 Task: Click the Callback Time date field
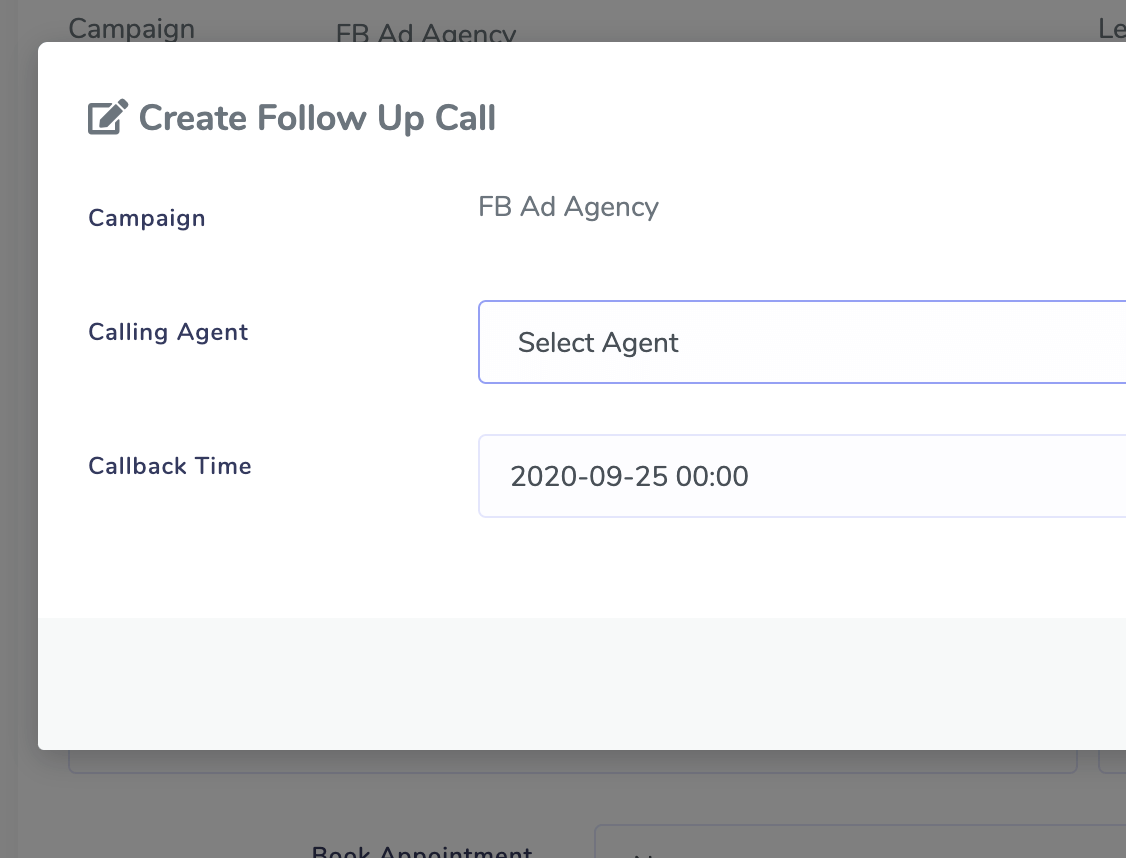coord(802,476)
